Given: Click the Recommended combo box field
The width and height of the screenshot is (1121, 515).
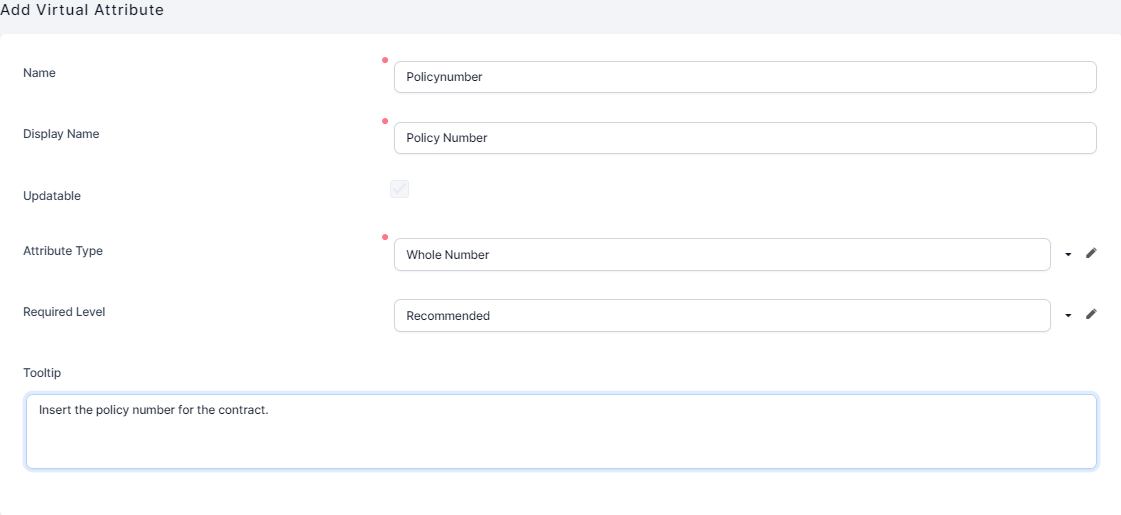Looking at the screenshot, I should [721, 316].
